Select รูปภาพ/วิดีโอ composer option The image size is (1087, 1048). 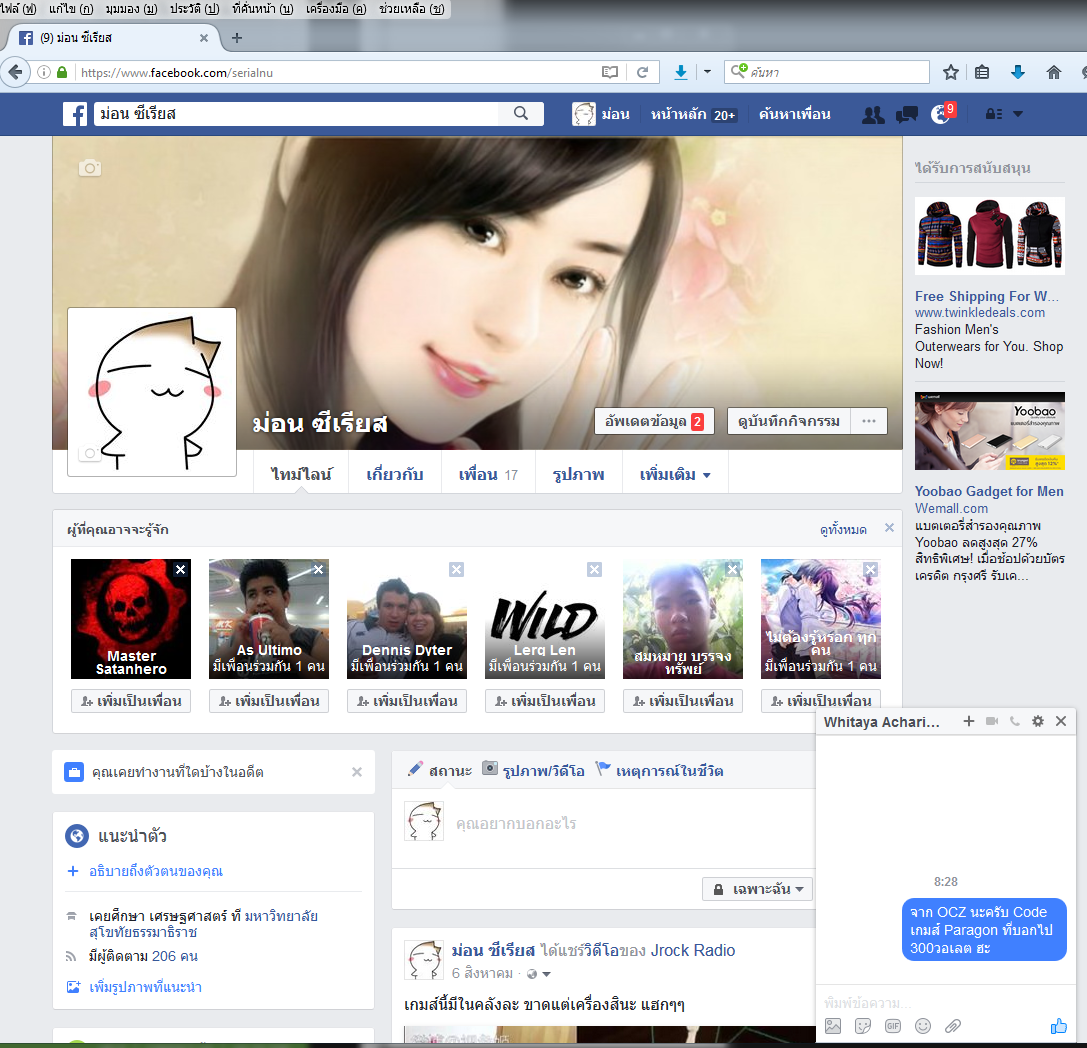[533, 770]
